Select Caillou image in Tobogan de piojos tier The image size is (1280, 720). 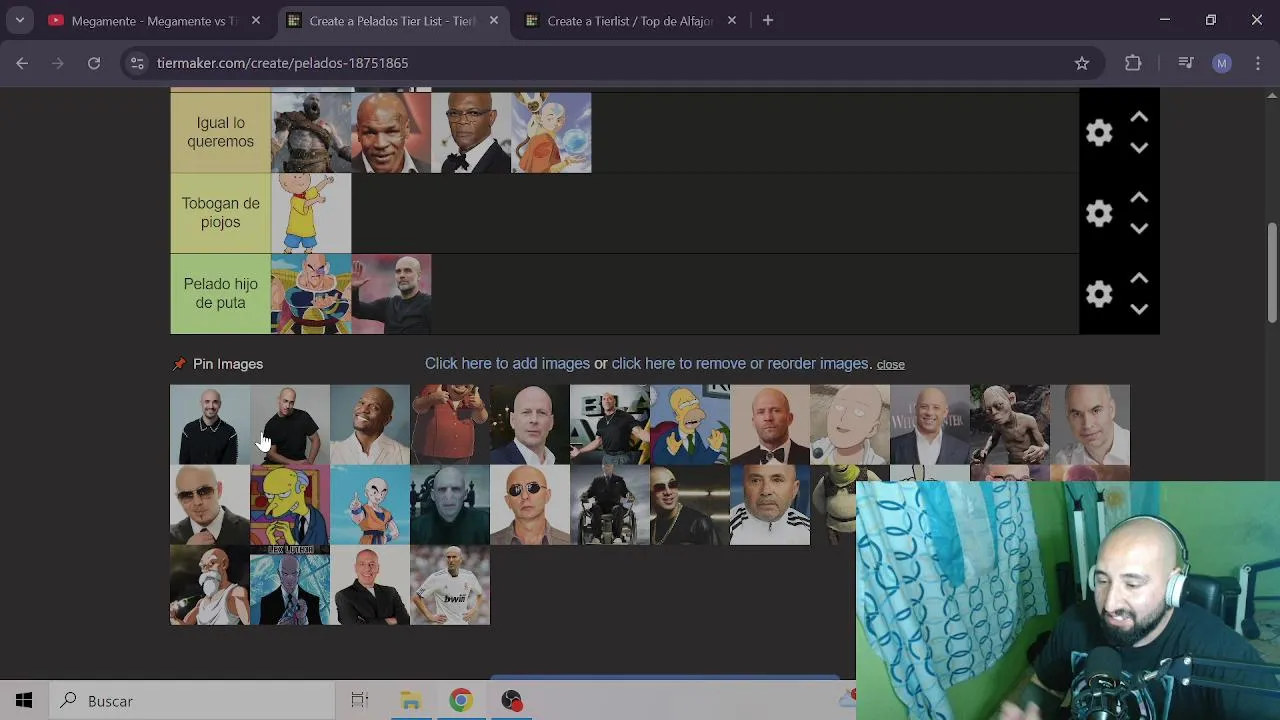(x=311, y=213)
